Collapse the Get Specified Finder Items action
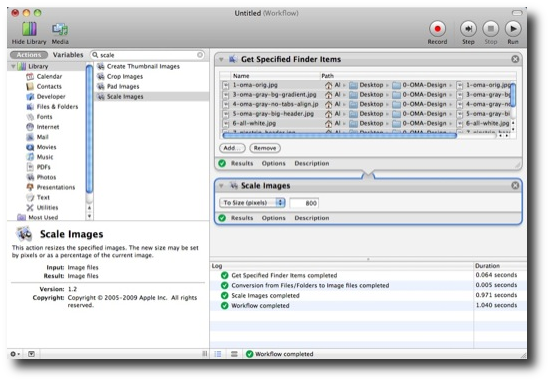 click(221, 60)
